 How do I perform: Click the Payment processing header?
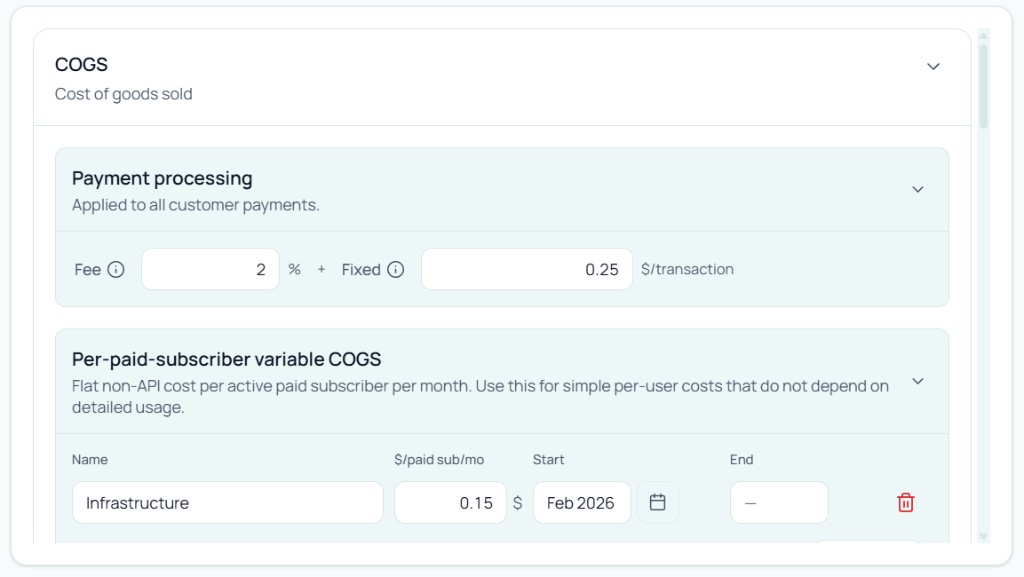(x=162, y=178)
